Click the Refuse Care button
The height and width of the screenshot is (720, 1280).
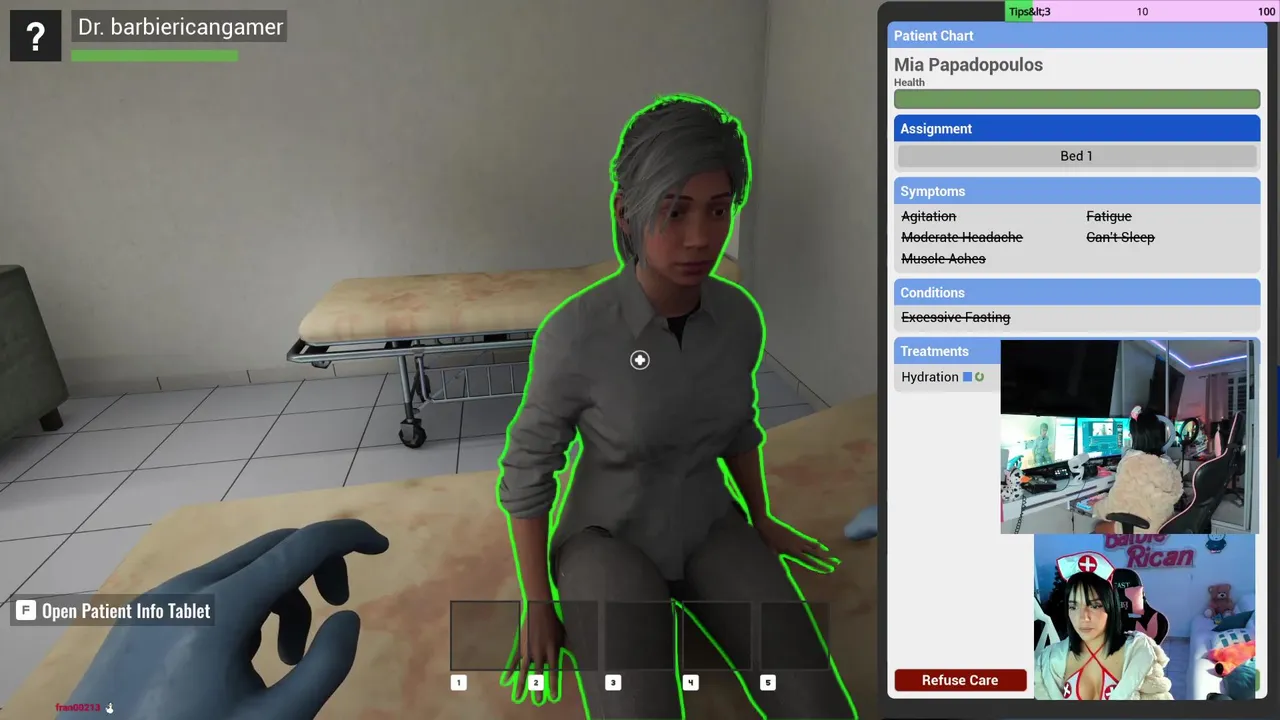click(x=960, y=680)
